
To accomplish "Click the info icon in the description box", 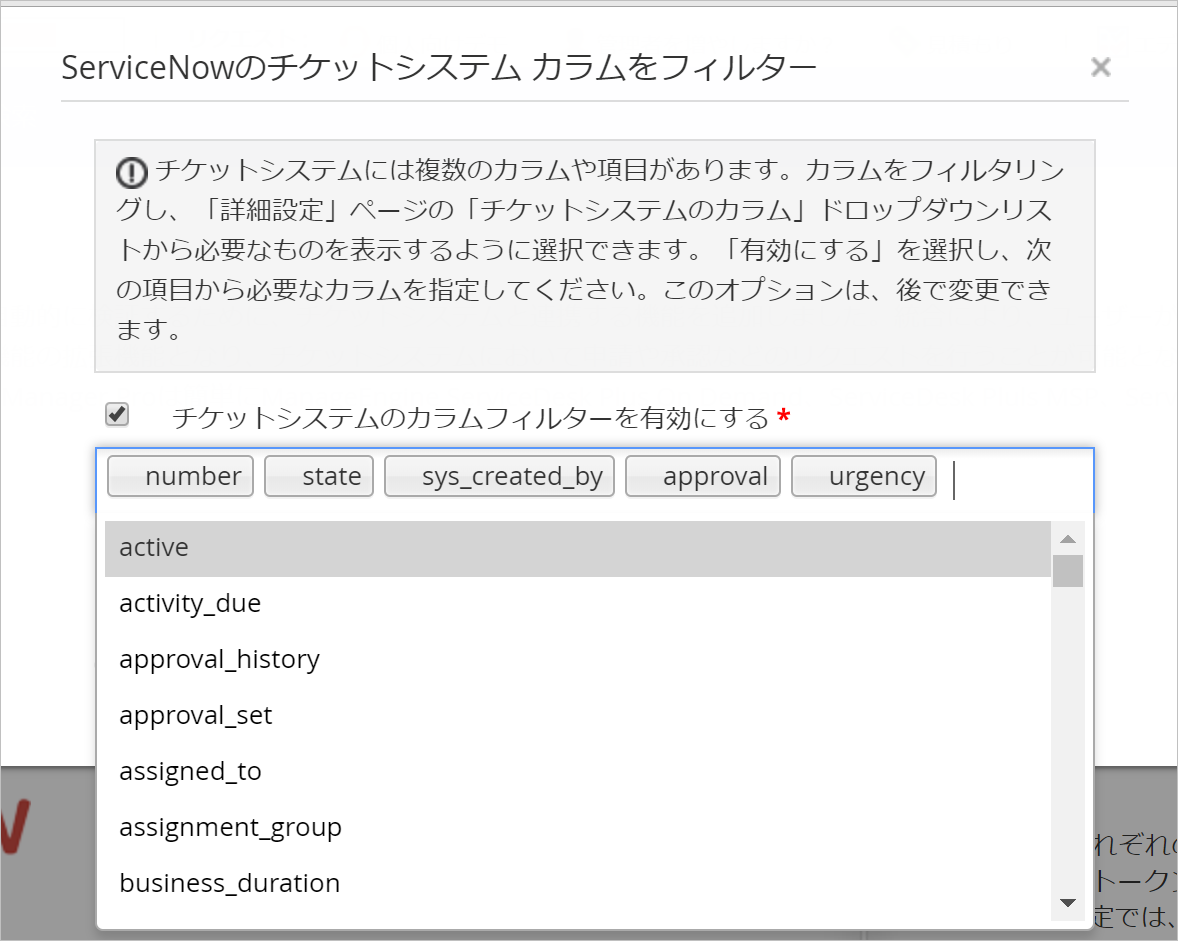I will (x=131, y=173).
